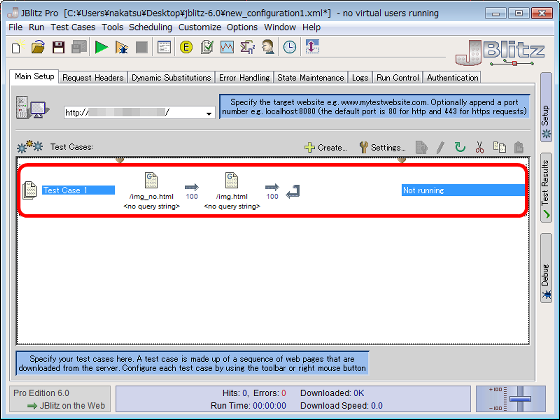Open the scheduling clock icon
Image resolution: width=560 pixels, height=420 pixels.
290,47
